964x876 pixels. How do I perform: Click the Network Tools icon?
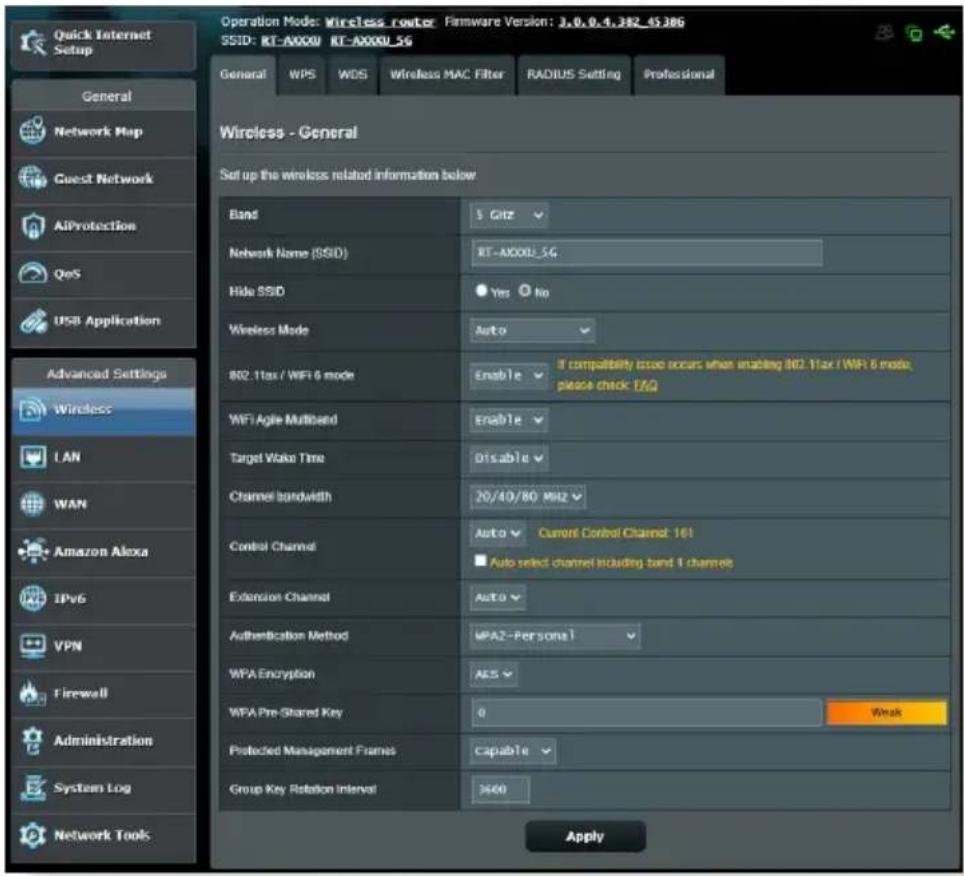click(33, 835)
